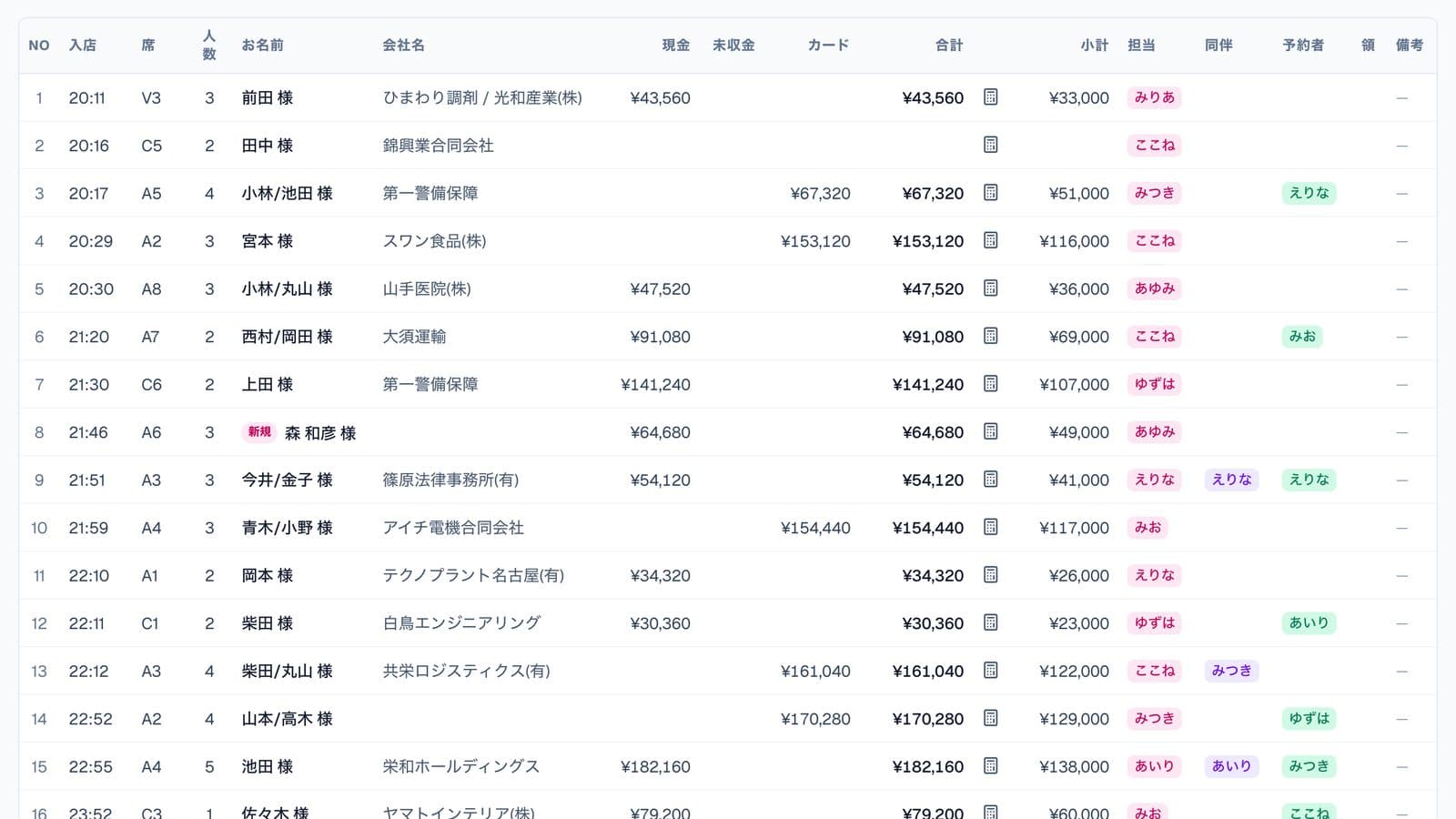1456x819 pixels.
Task: Click the 小計 column header
Action: tap(1095, 45)
